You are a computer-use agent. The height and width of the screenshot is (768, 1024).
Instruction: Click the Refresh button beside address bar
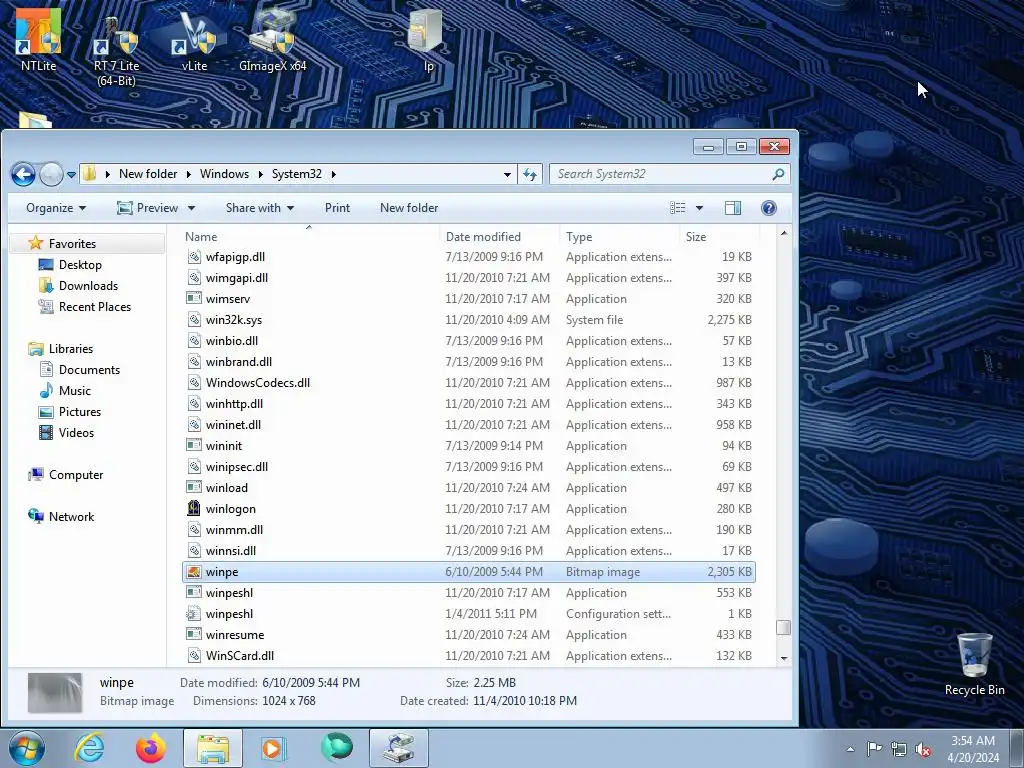point(530,174)
